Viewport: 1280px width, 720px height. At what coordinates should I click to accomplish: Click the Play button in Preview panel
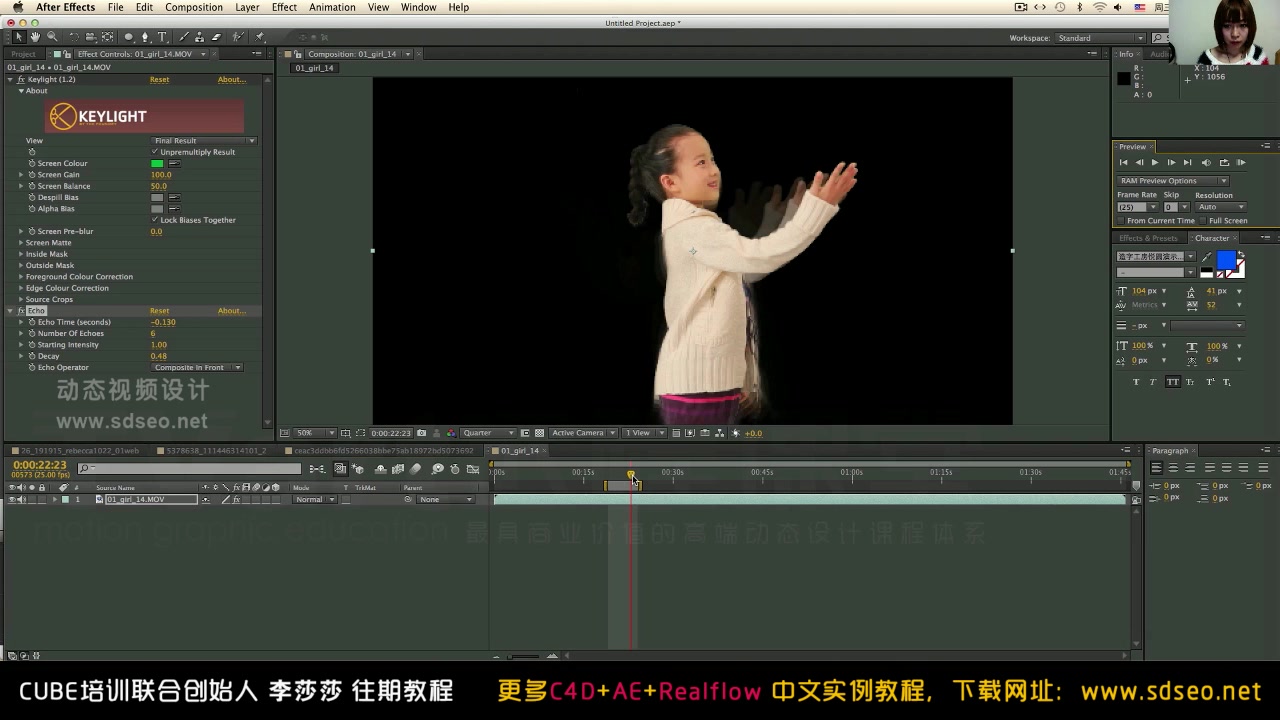coord(1155,162)
